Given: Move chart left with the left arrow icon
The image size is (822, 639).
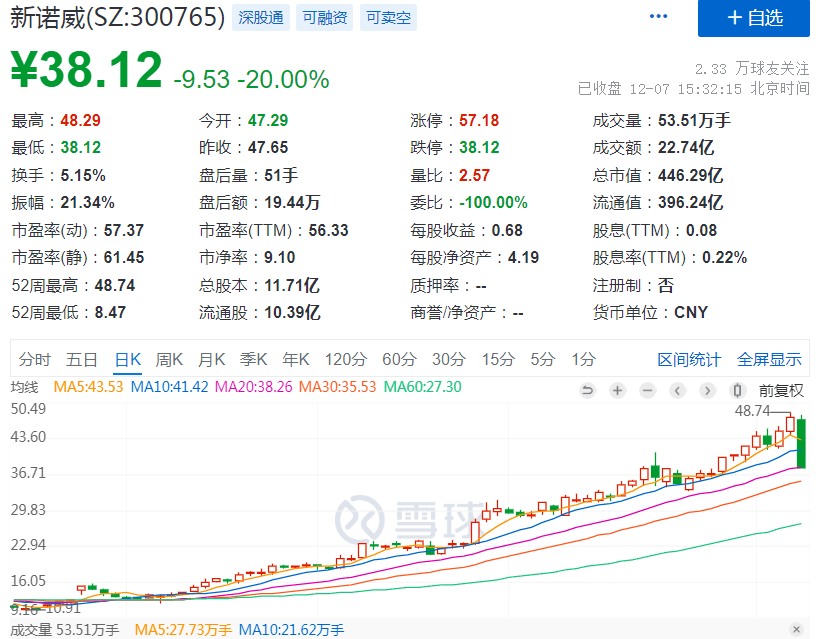Looking at the screenshot, I should tap(677, 391).
